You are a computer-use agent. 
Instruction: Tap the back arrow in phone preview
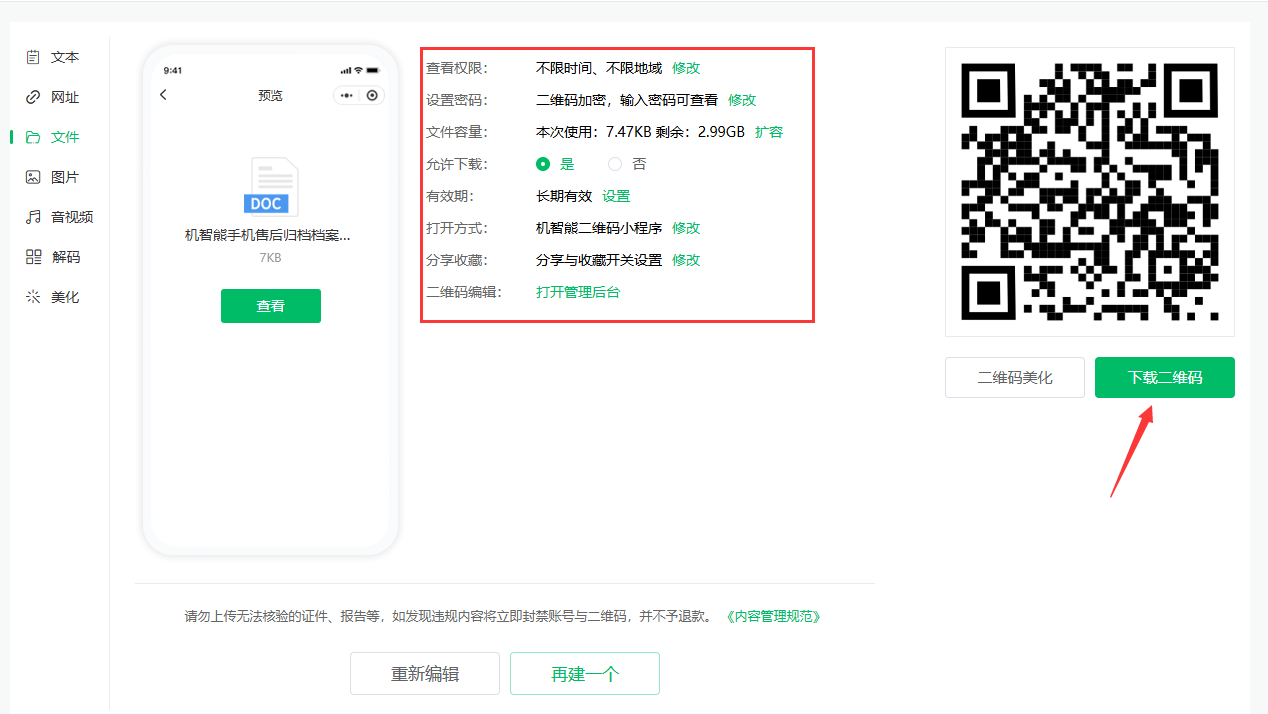(x=164, y=95)
